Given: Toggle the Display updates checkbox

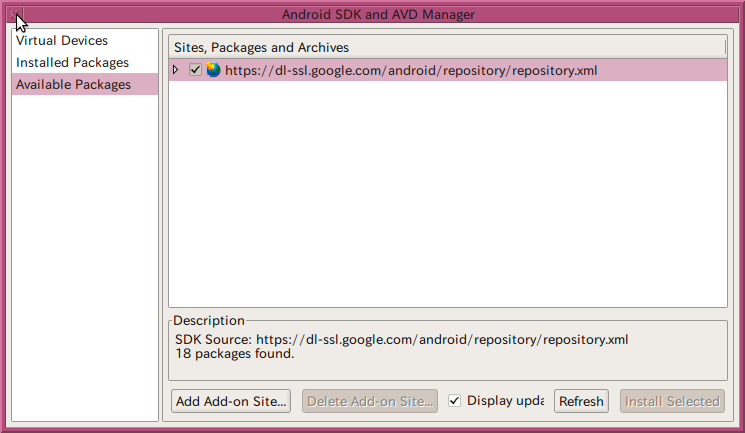Looking at the screenshot, I should 454,401.
